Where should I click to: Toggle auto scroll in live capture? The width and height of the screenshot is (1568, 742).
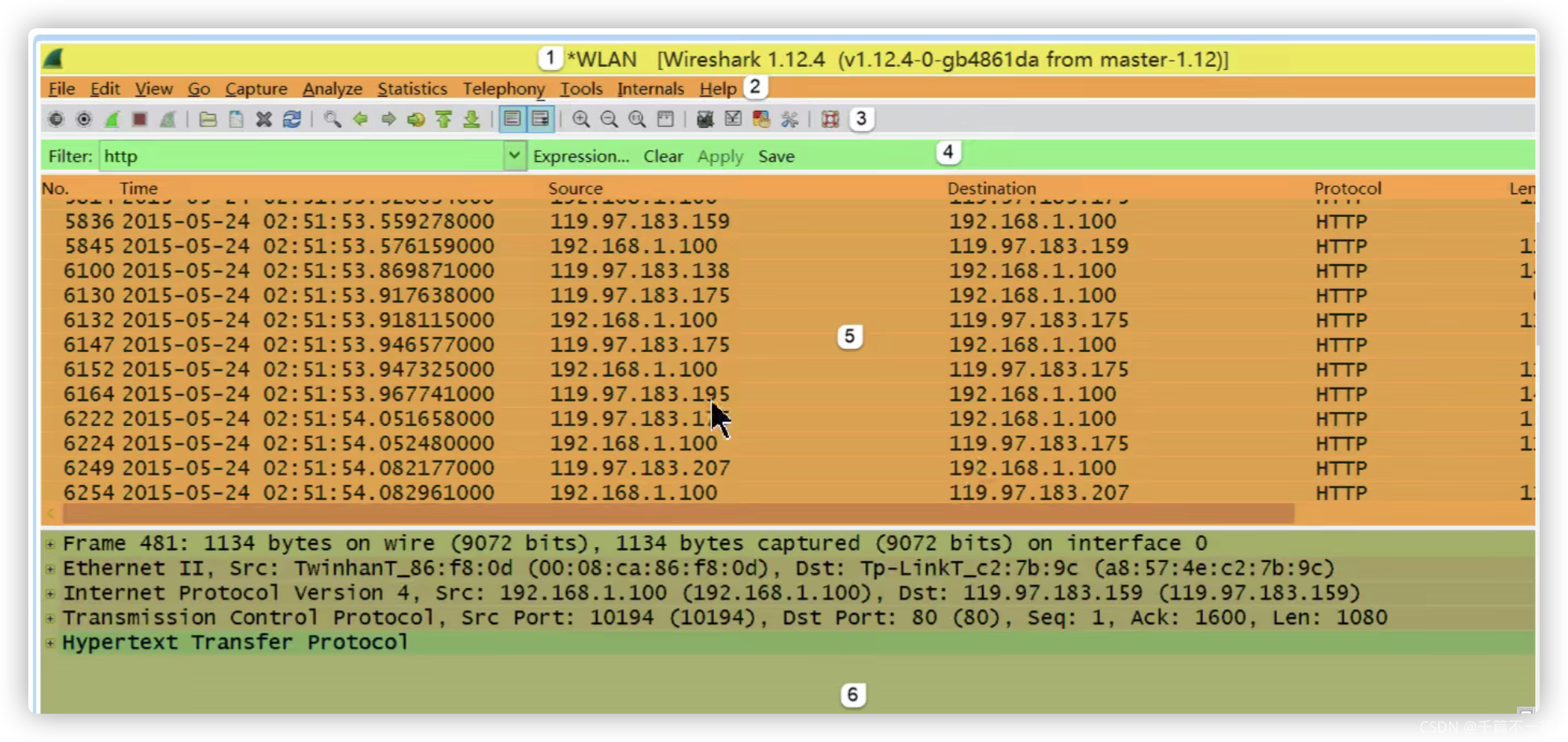click(x=540, y=119)
